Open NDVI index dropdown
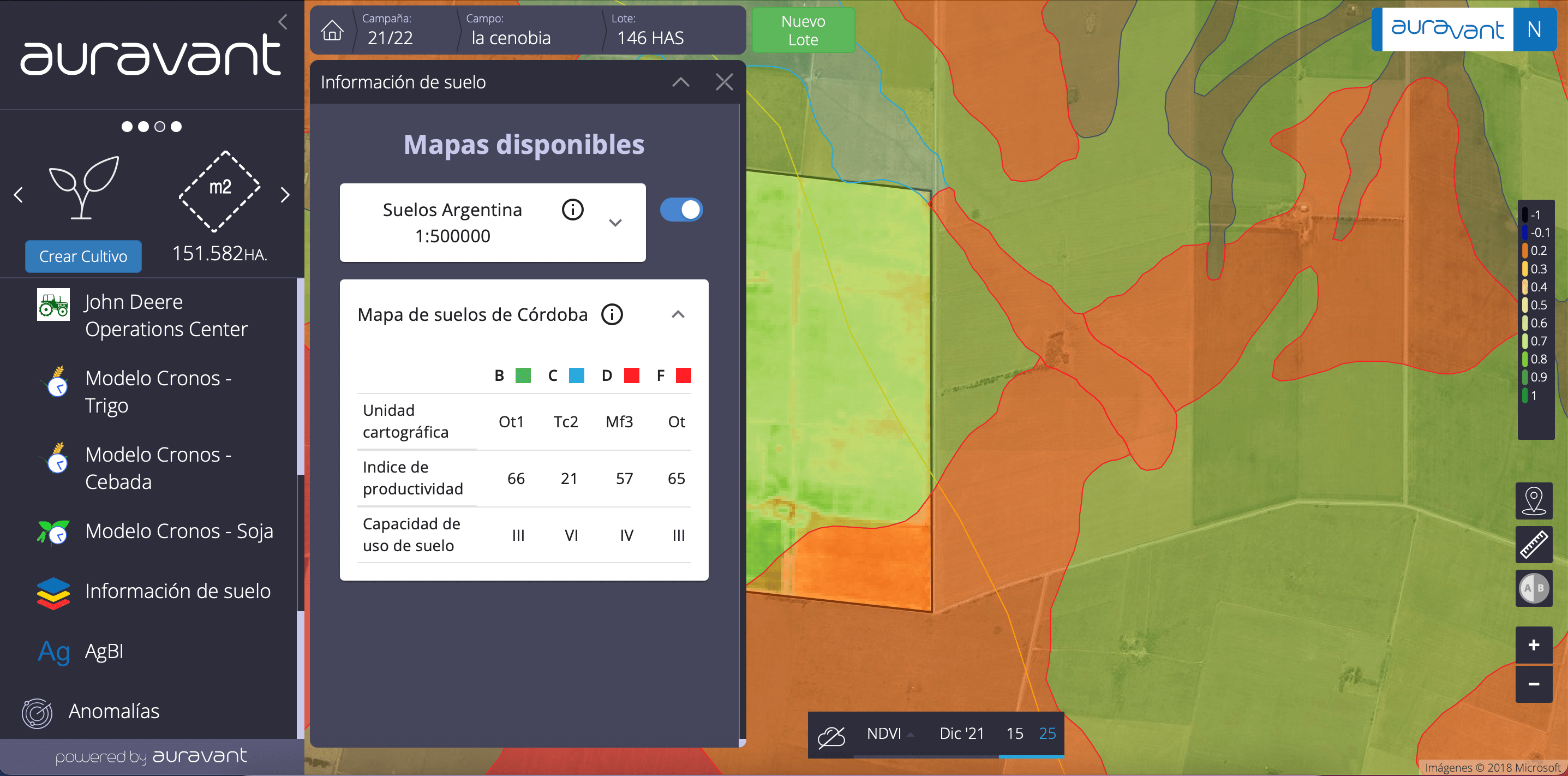Screen dimensions: 1568x776 pyautogui.click(x=890, y=734)
